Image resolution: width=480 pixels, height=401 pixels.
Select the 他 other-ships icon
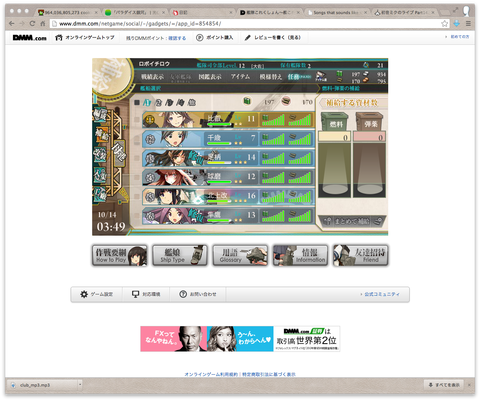(x=192, y=102)
